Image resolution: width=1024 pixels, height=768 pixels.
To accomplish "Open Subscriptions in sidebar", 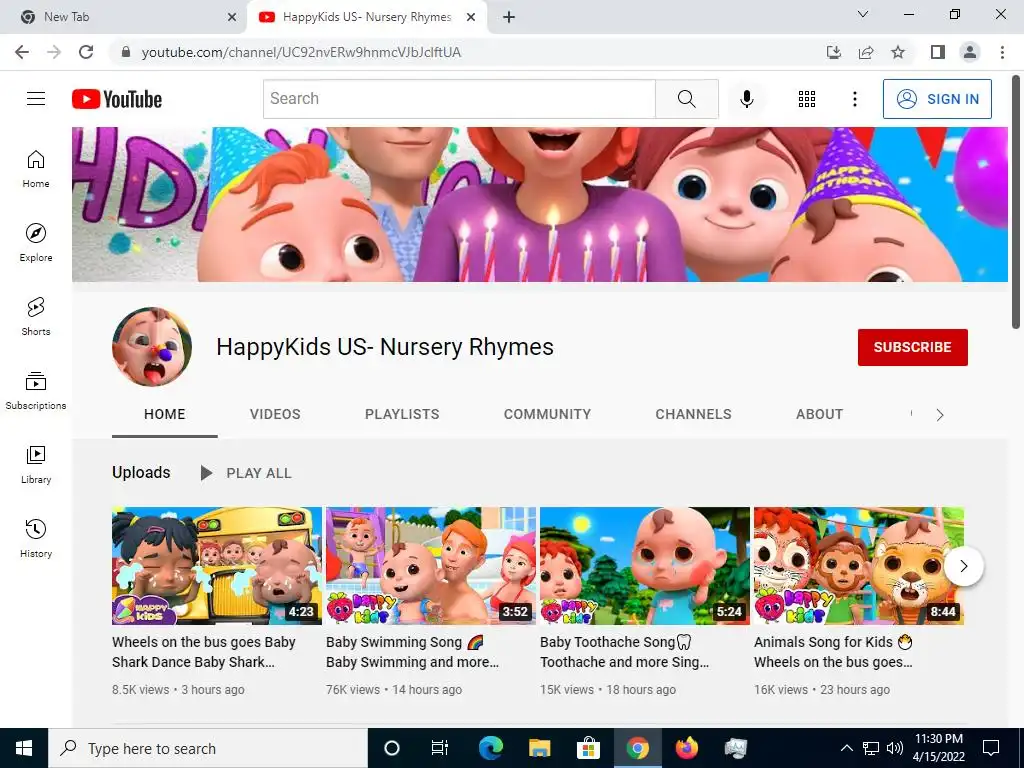I will point(36,390).
